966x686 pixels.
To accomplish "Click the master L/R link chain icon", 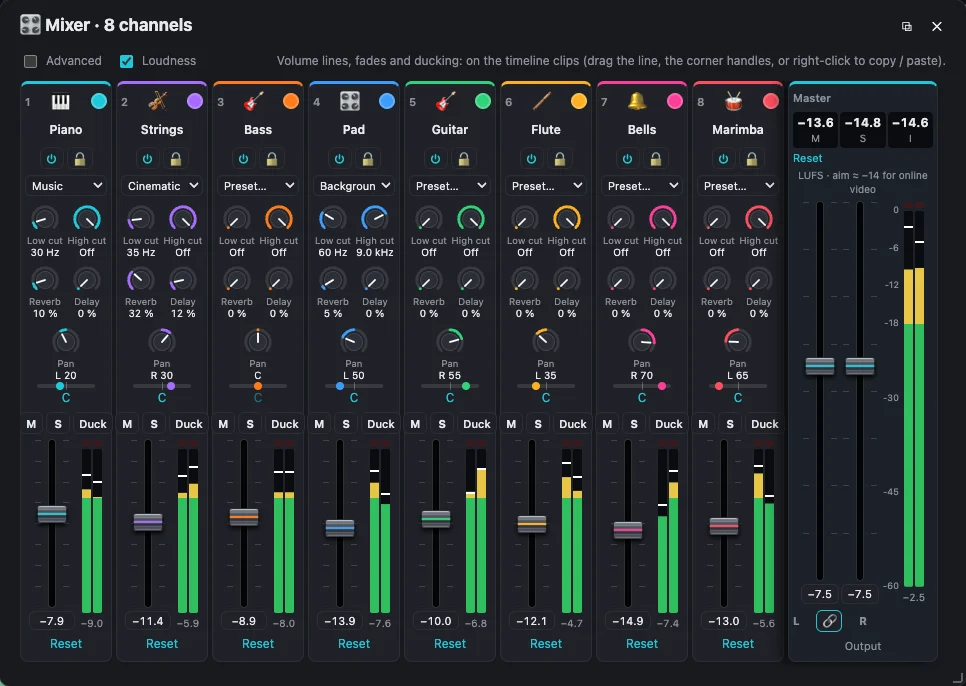I will tap(829, 621).
